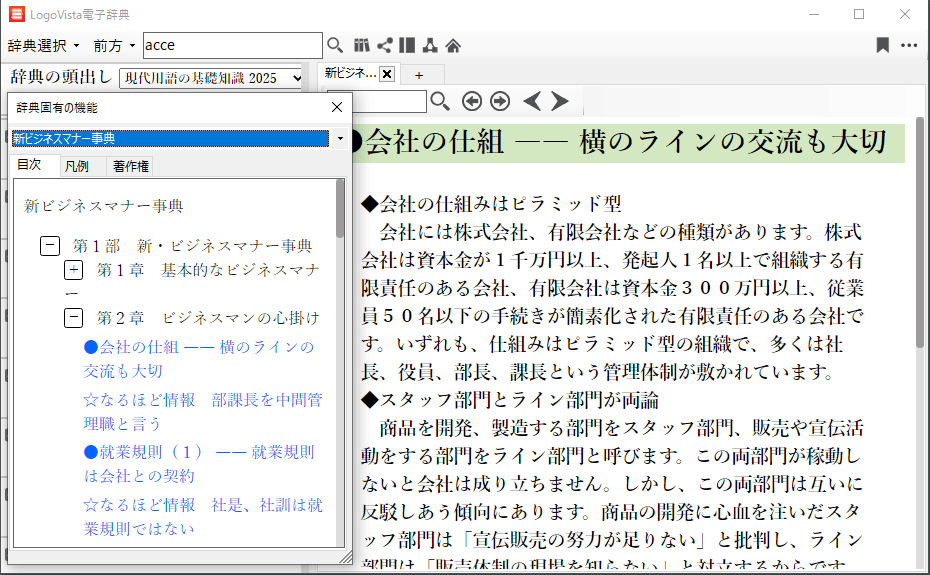
Task: Click the magnifier in the content pane search bar
Action: [x=439, y=101]
